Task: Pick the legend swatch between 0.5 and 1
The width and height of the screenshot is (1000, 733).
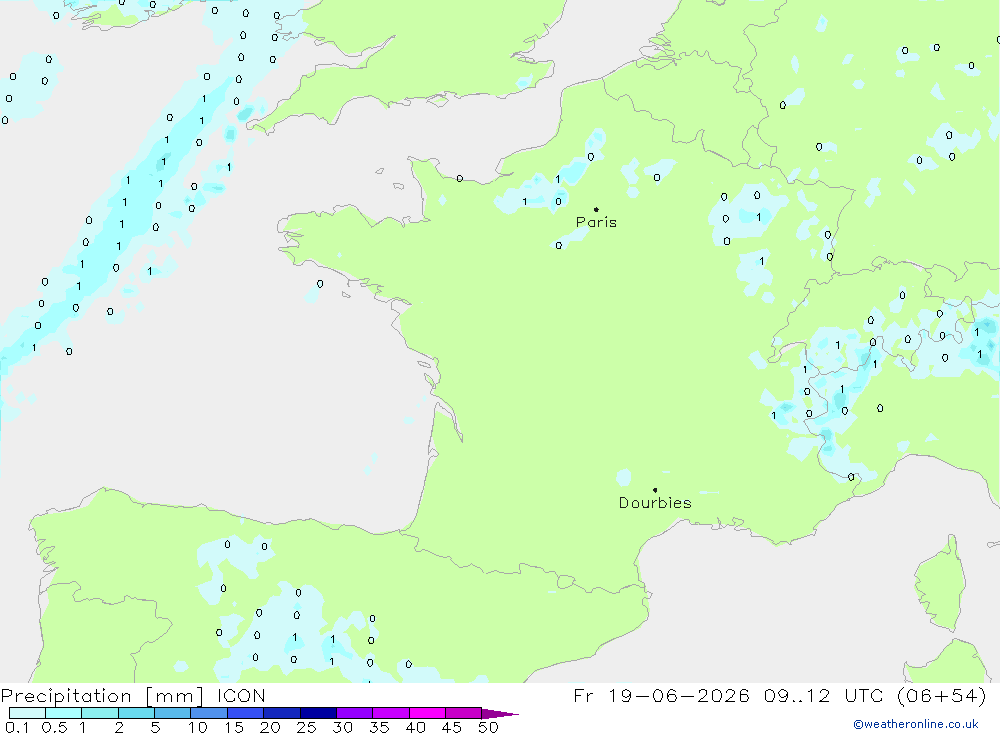Action: coord(64,713)
